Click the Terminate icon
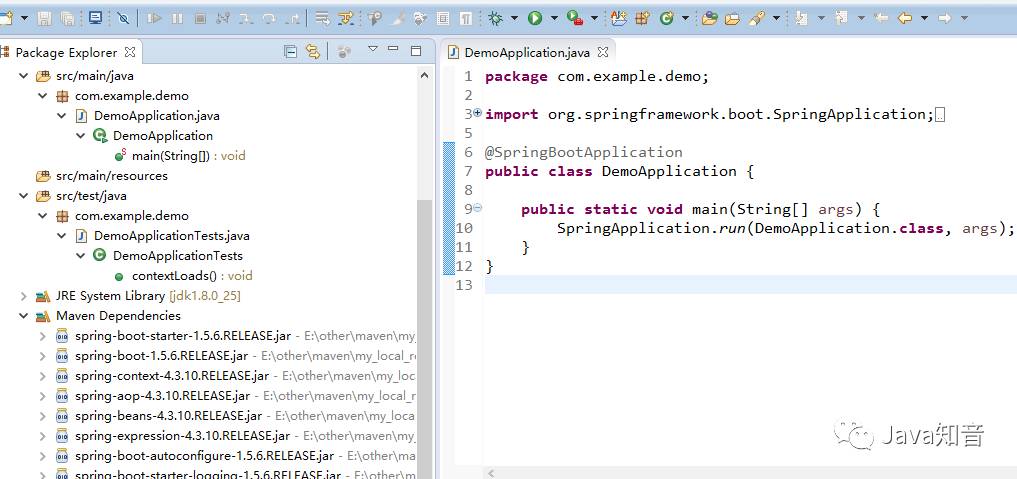This screenshot has height=479, width=1017. point(200,19)
